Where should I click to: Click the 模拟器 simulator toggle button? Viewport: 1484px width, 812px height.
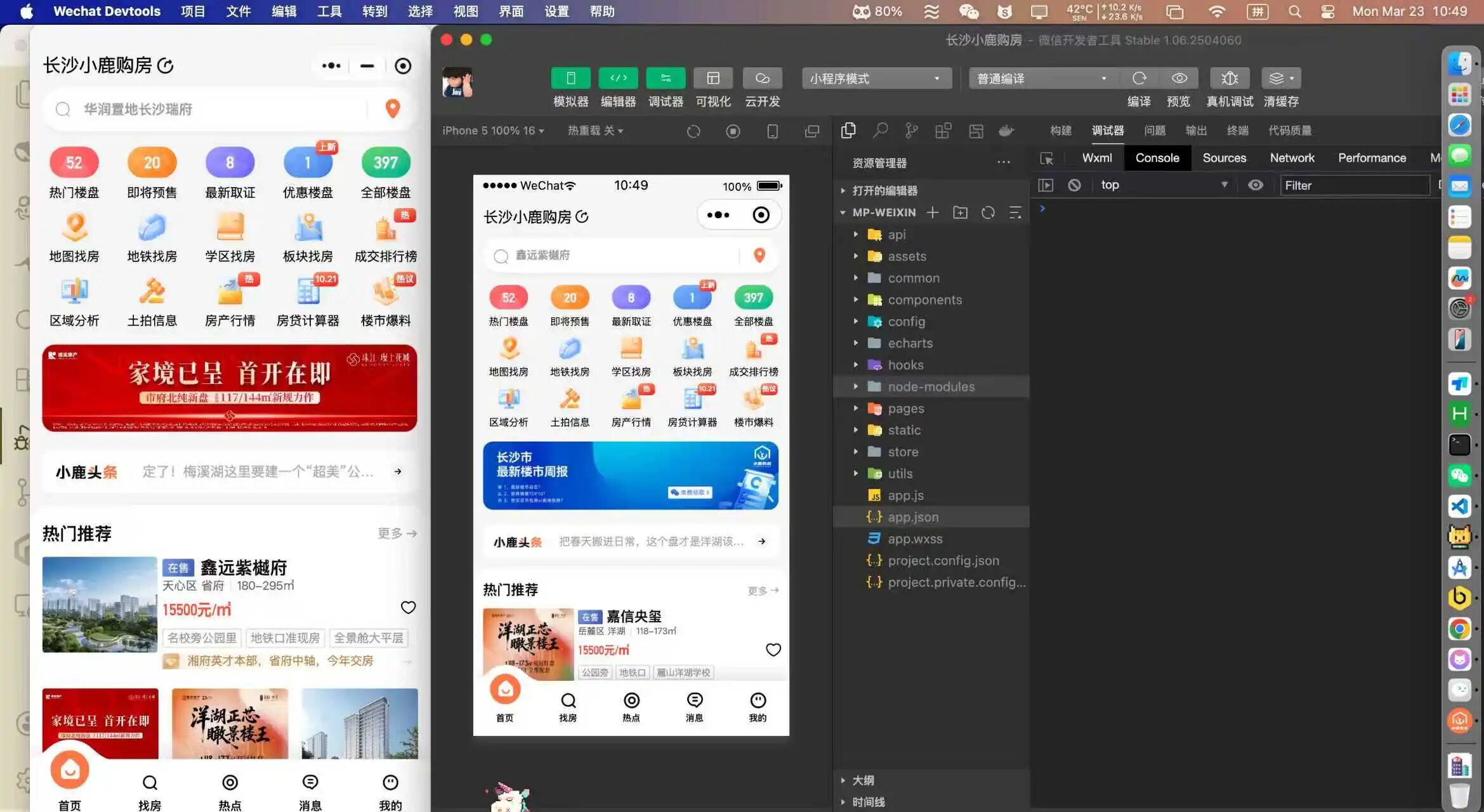point(570,78)
